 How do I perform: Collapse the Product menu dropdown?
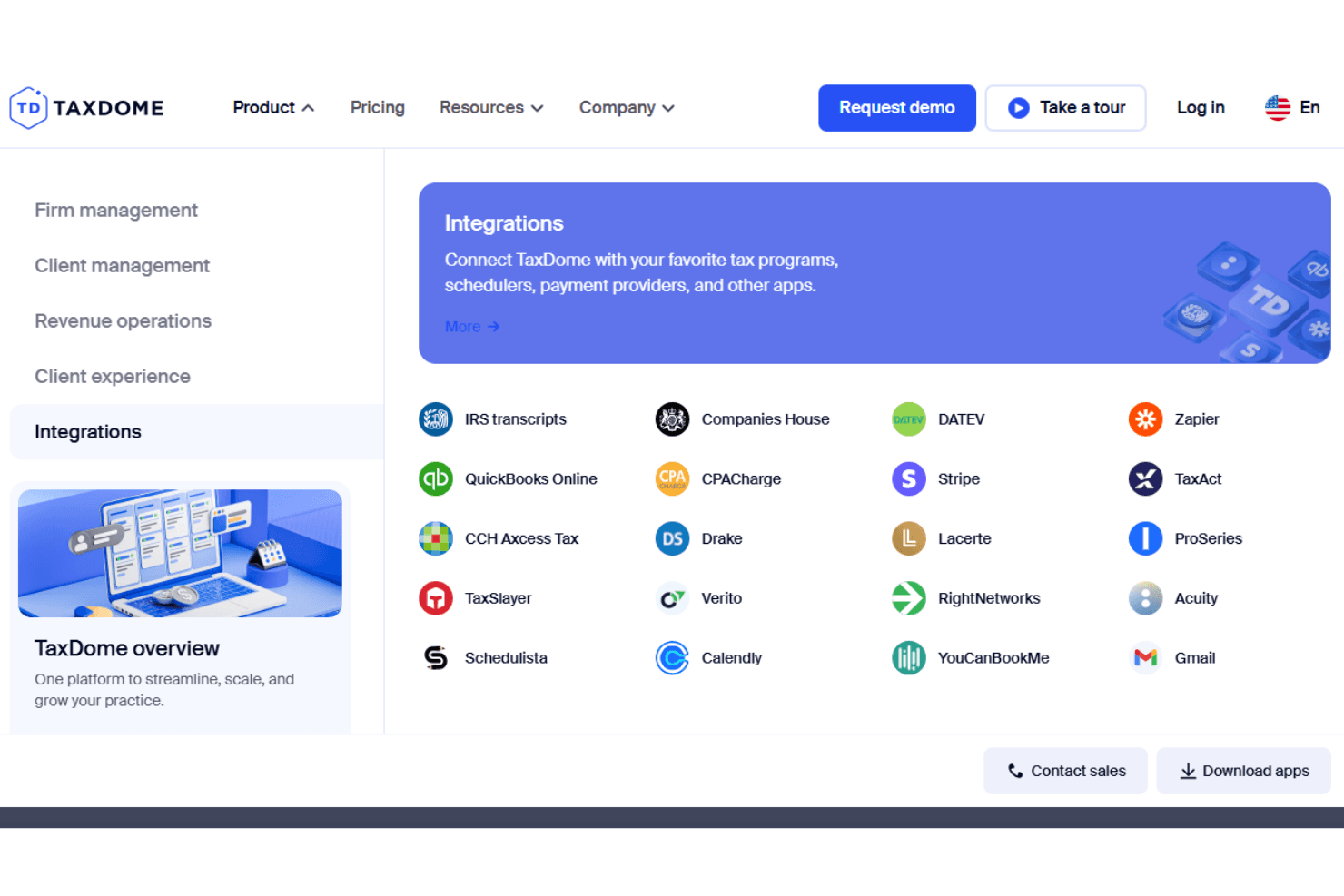pyautogui.click(x=273, y=108)
